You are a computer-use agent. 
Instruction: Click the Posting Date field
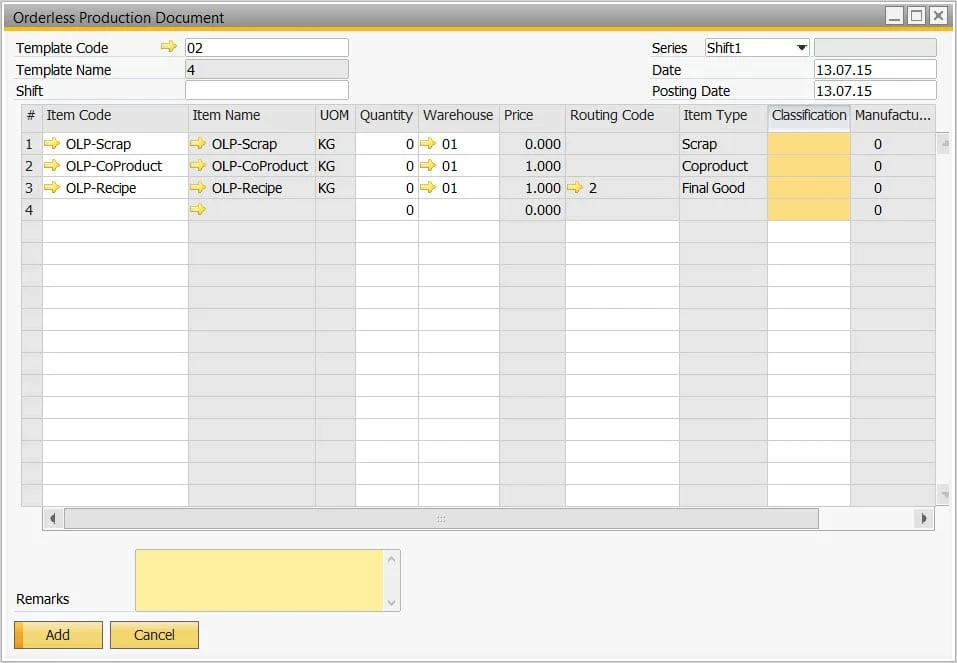tap(875, 90)
